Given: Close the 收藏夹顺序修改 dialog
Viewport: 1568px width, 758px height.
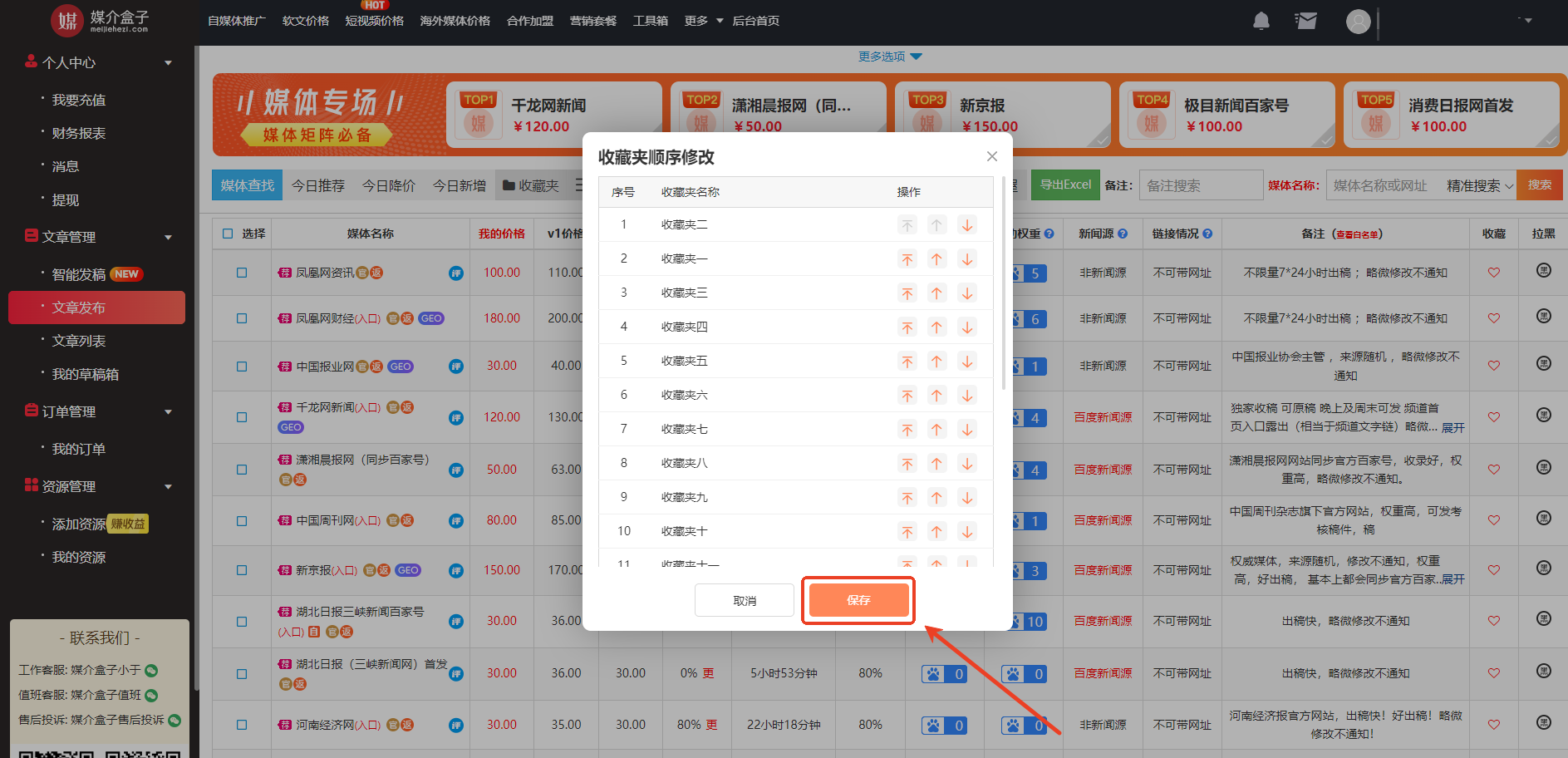Looking at the screenshot, I should (x=991, y=156).
